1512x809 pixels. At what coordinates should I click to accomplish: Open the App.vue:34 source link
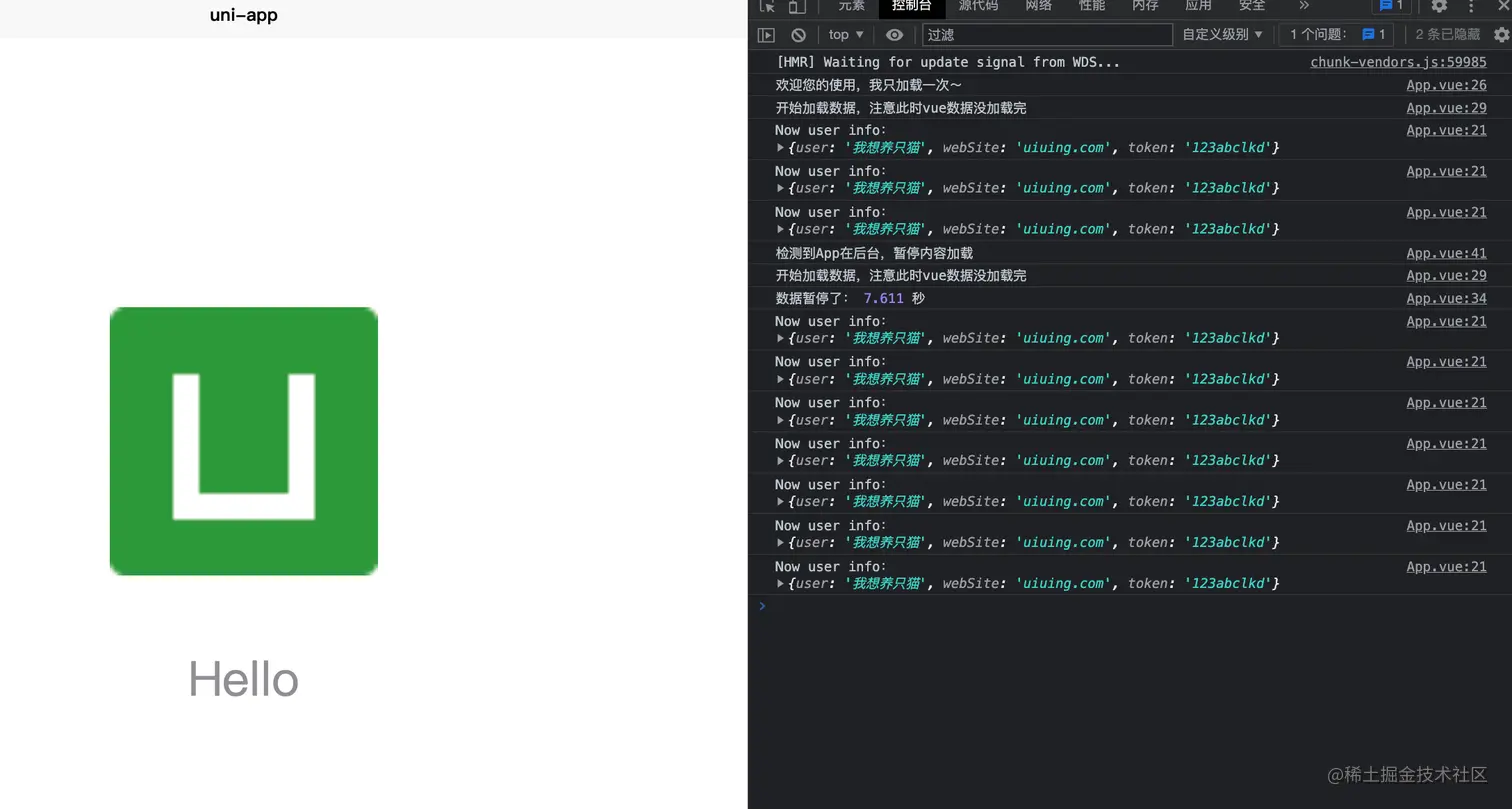[1446, 299]
